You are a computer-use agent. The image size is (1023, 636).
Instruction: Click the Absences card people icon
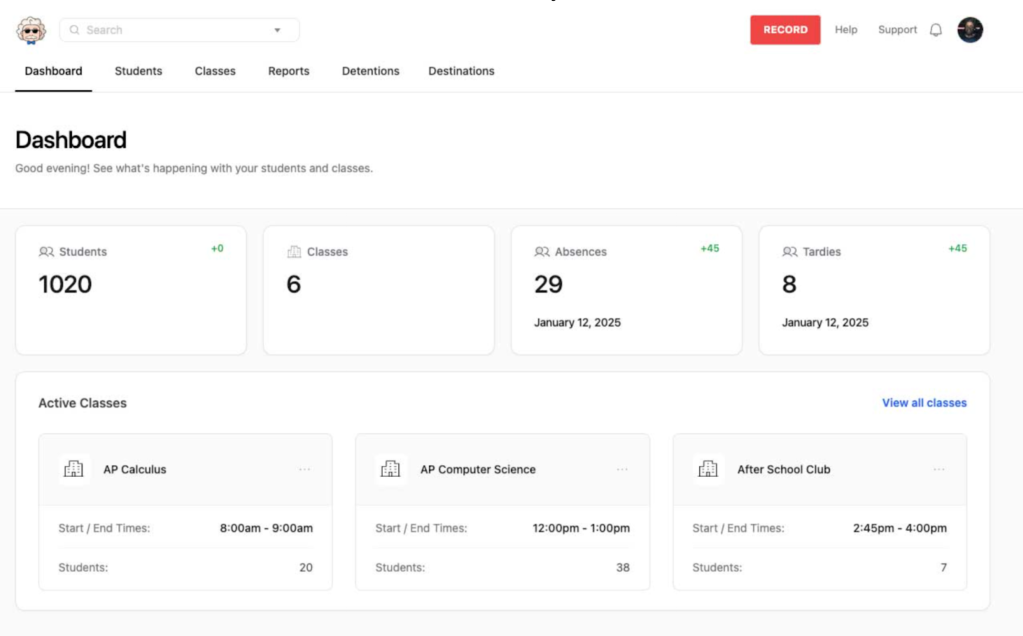pos(542,252)
